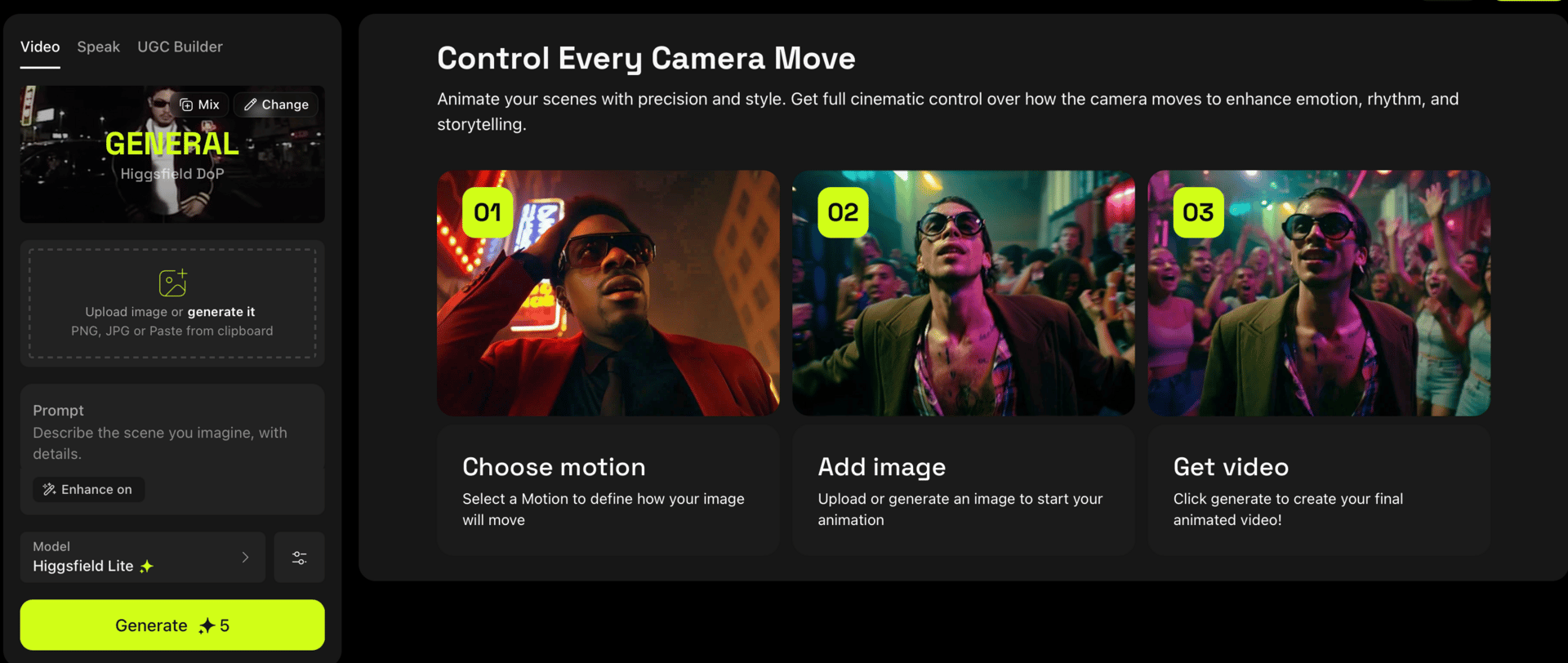Switch to the Speak tab
The image size is (1568, 663).
[98, 47]
